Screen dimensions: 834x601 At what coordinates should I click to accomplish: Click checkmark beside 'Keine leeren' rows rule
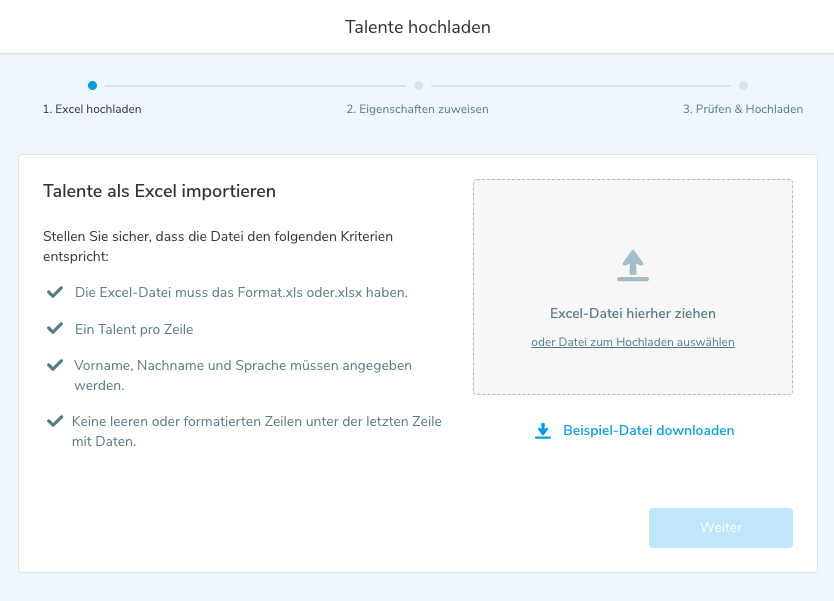(x=54, y=422)
